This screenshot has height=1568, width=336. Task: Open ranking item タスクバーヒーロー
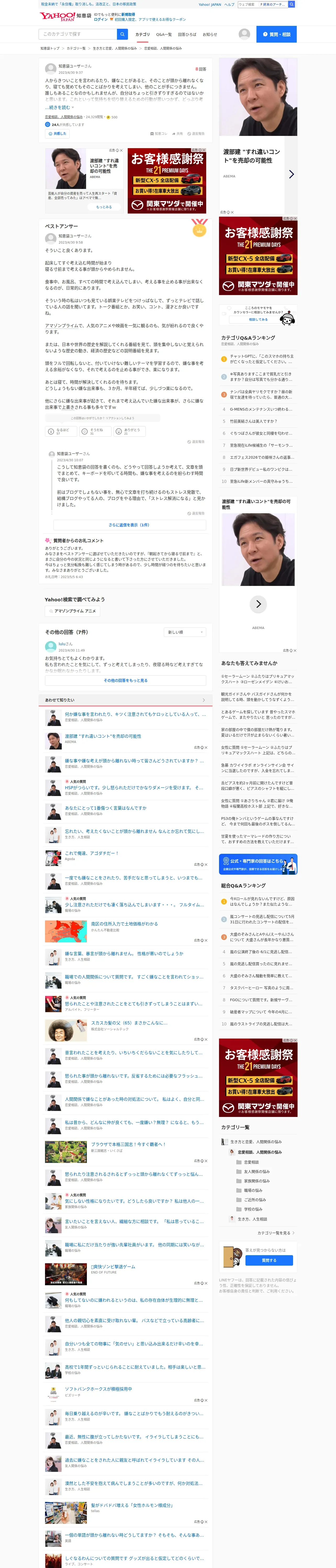pos(262,988)
